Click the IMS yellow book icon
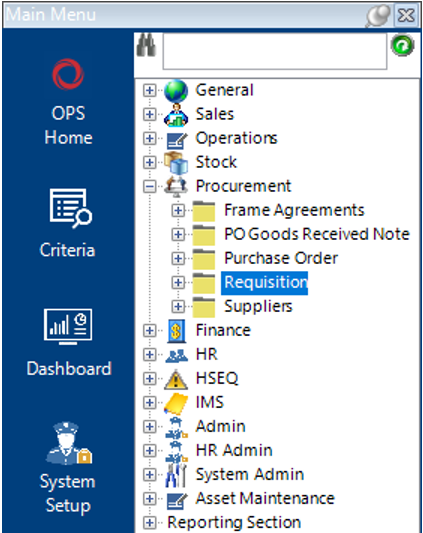 coord(176,403)
